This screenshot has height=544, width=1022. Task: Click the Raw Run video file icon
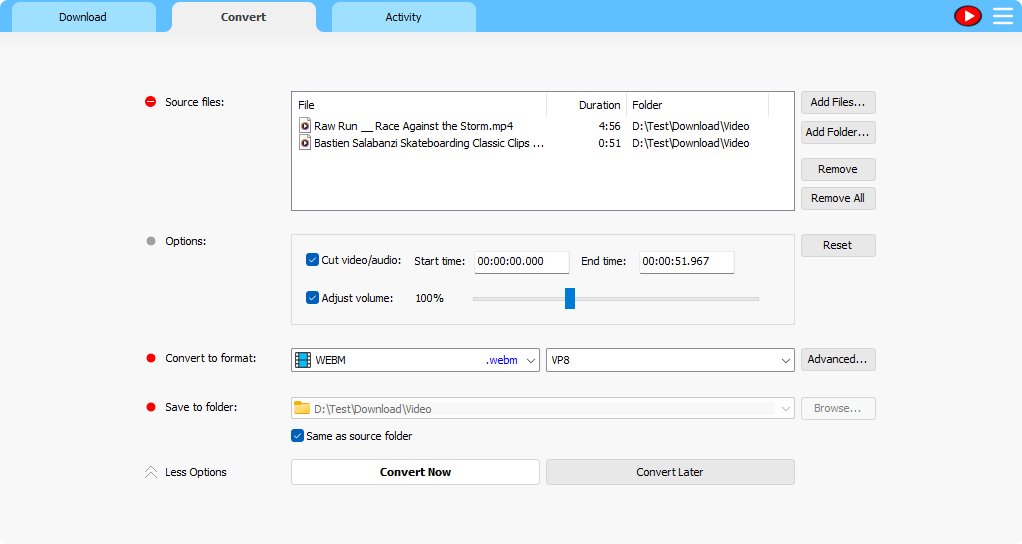click(305, 126)
